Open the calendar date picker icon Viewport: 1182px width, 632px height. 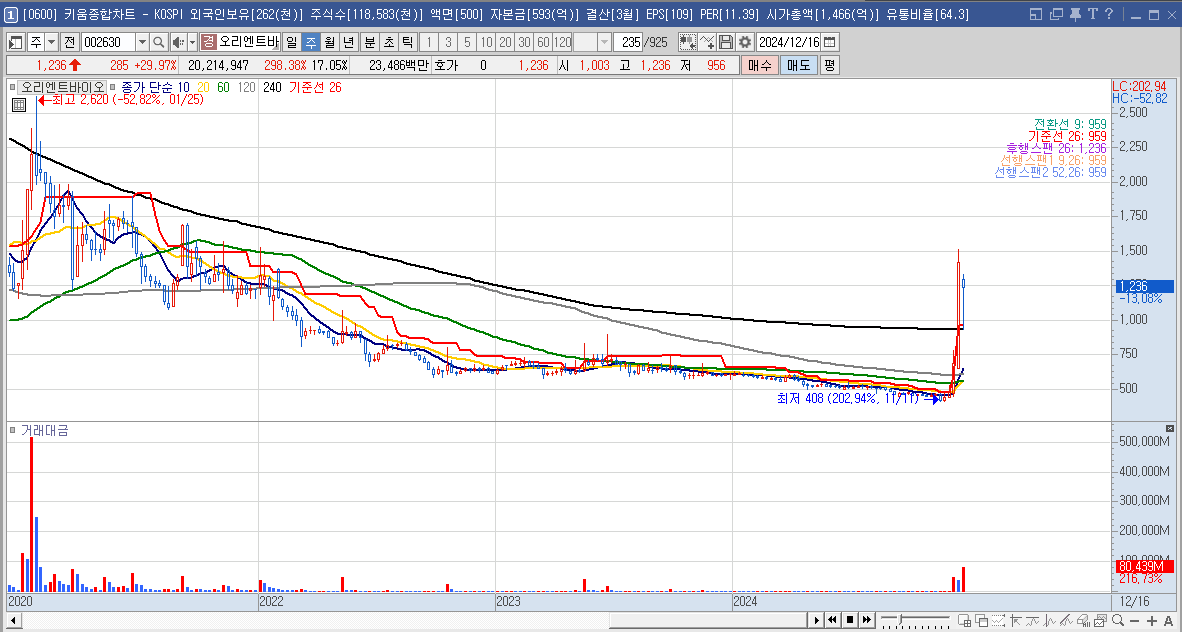tap(829, 42)
